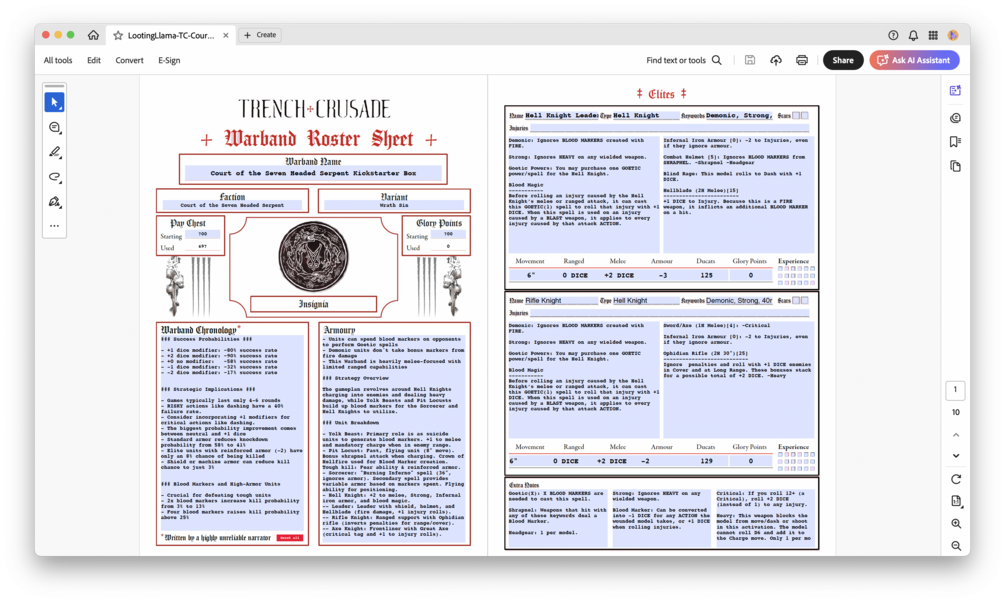Click the Ducats value 125
This screenshot has height=602, width=1005.
tap(706, 275)
